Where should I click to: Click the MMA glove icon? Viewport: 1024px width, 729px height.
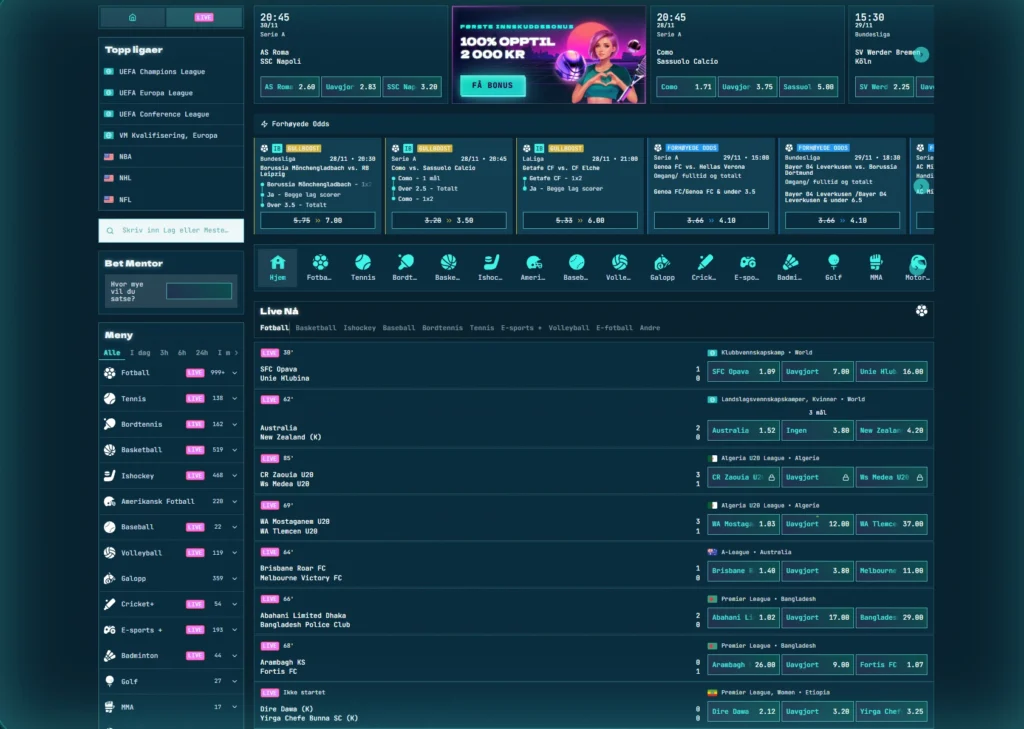[x=876, y=262]
